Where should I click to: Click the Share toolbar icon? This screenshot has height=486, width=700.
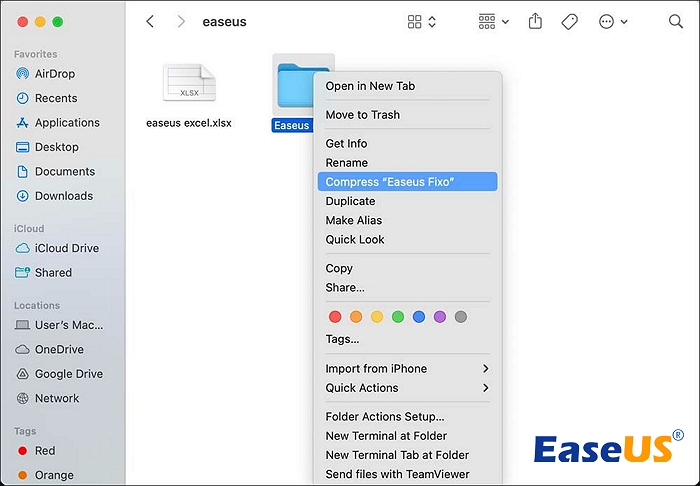coord(535,21)
